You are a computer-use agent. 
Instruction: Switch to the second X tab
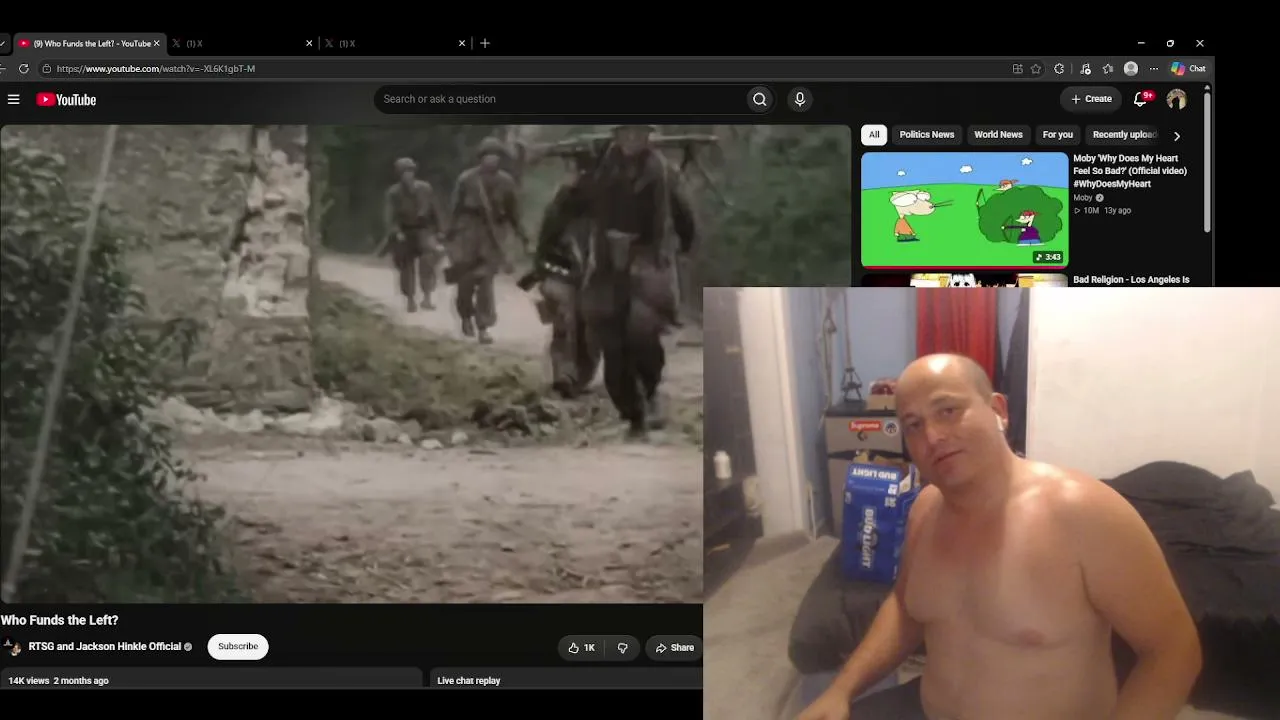[396, 43]
